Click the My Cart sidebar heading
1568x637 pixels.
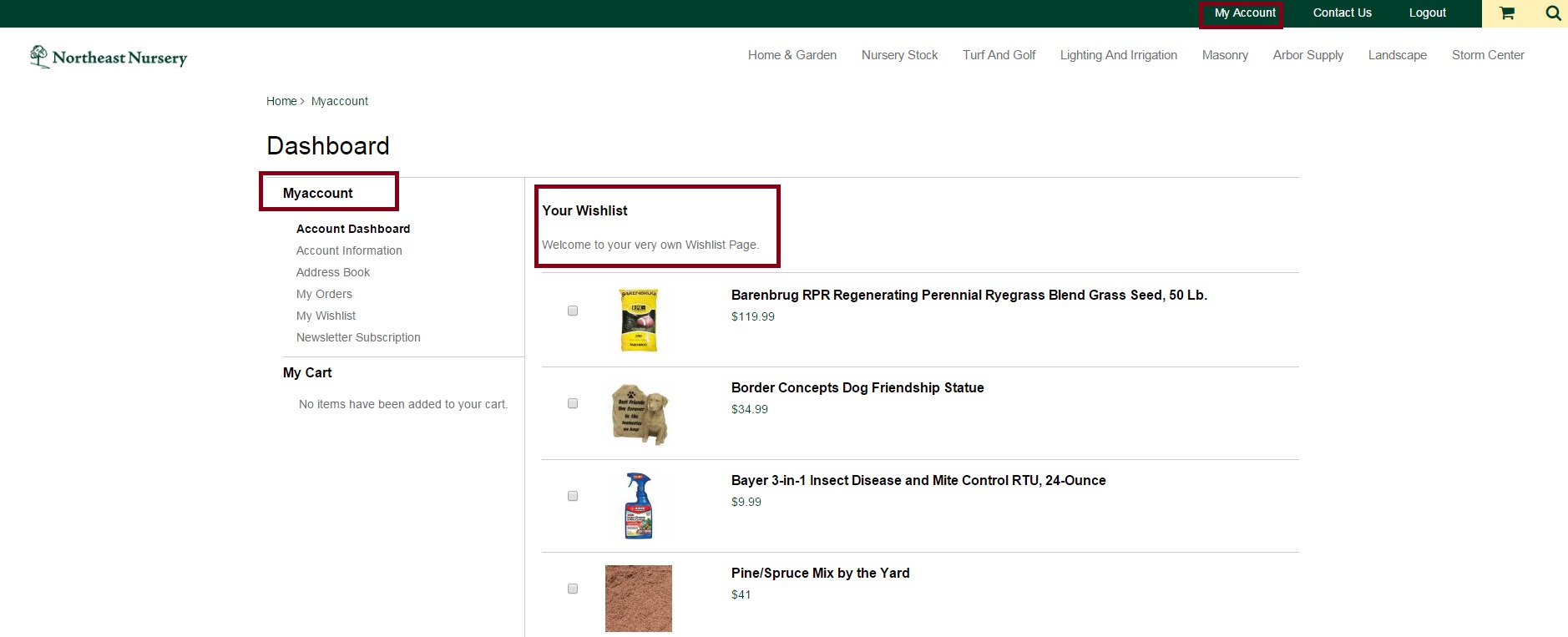pos(307,372)
